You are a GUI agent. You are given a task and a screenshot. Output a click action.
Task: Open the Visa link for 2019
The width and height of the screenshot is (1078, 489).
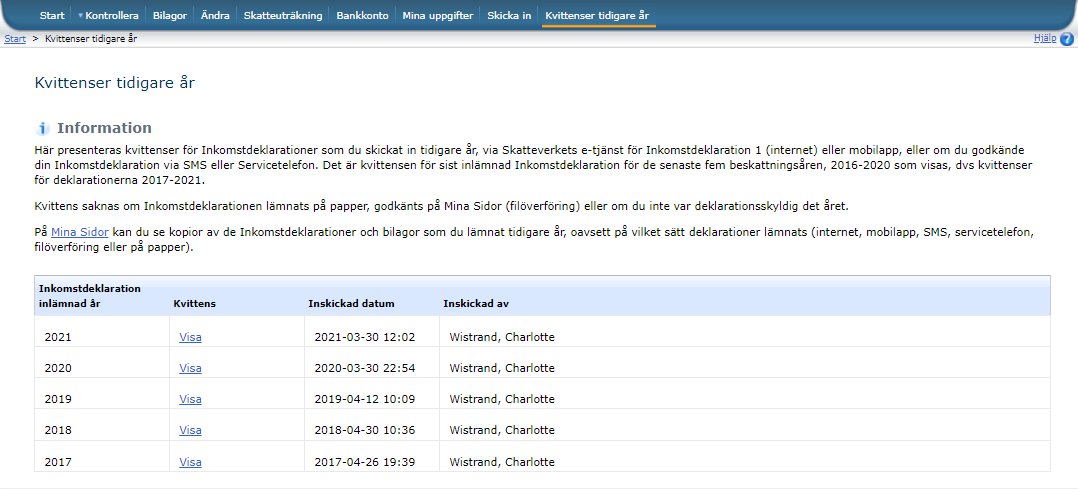190,399
